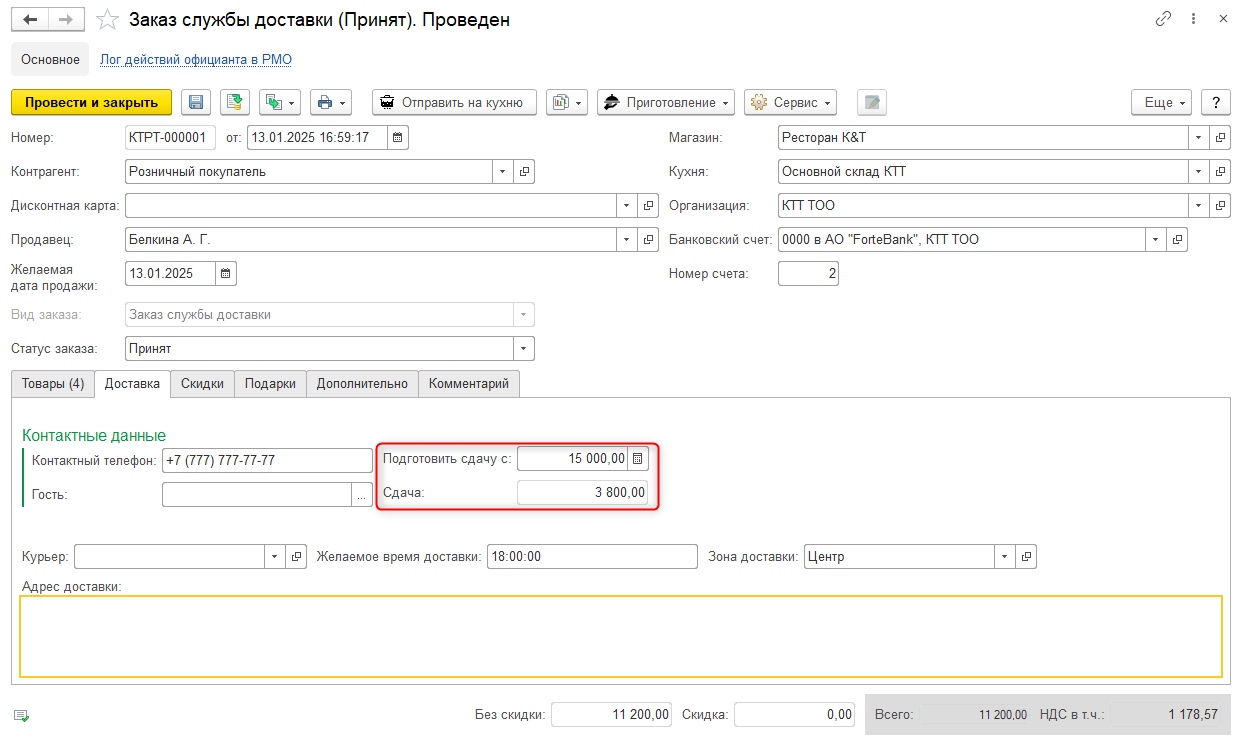Click the save document diskette icon

pos(196,102)
